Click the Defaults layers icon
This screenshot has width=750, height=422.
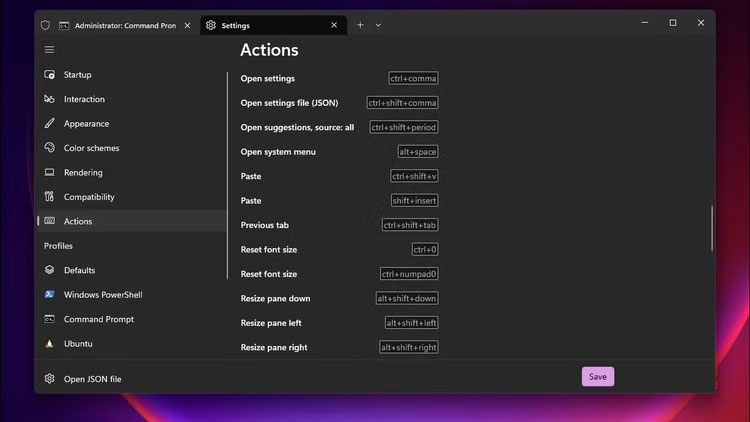pos(49,270)
